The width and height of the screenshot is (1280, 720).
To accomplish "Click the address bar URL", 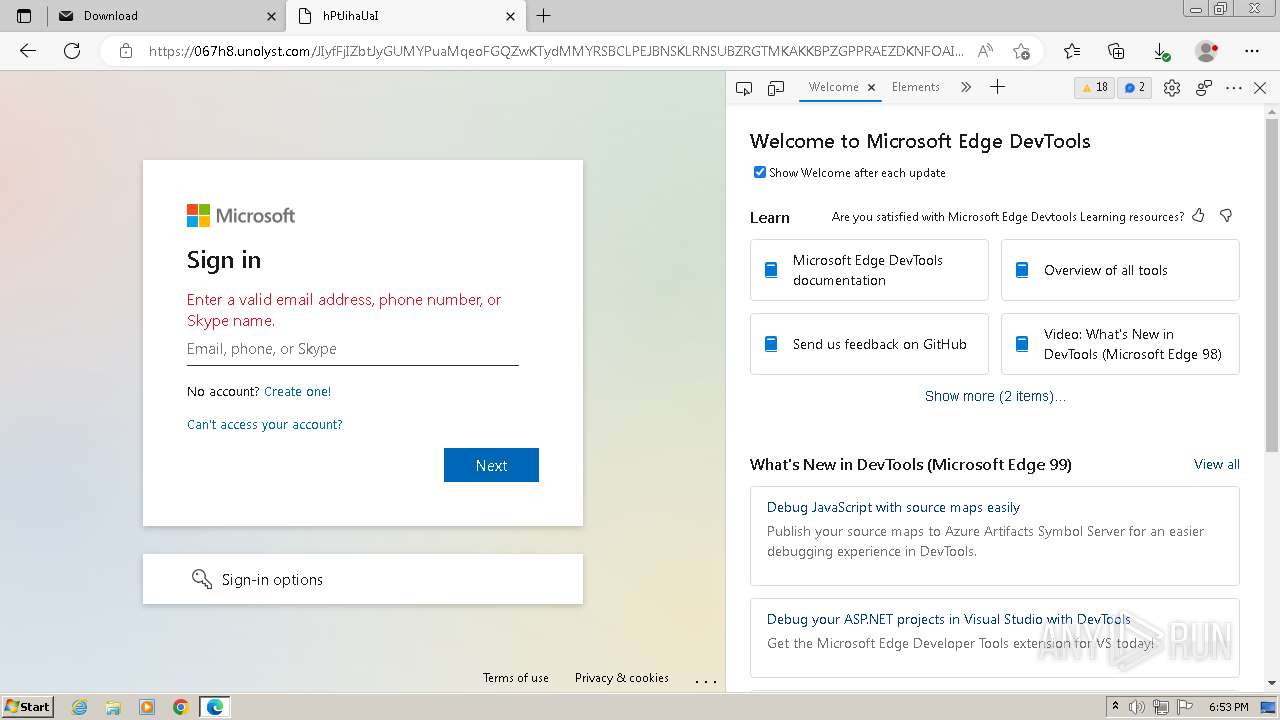I will [x=556, y=51].
